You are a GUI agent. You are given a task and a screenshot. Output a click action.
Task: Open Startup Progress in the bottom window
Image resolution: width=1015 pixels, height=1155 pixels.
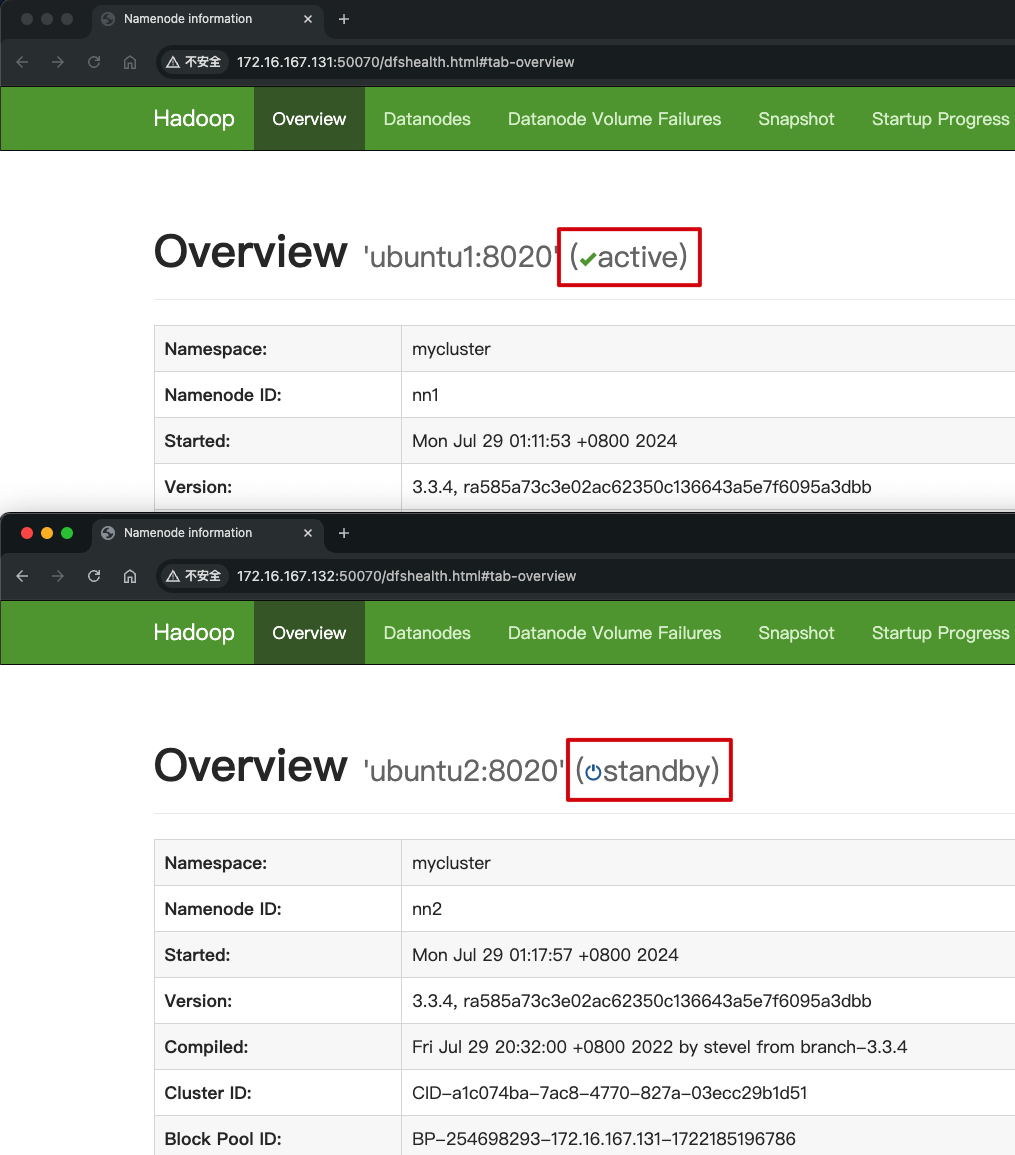tap(940, 633)
